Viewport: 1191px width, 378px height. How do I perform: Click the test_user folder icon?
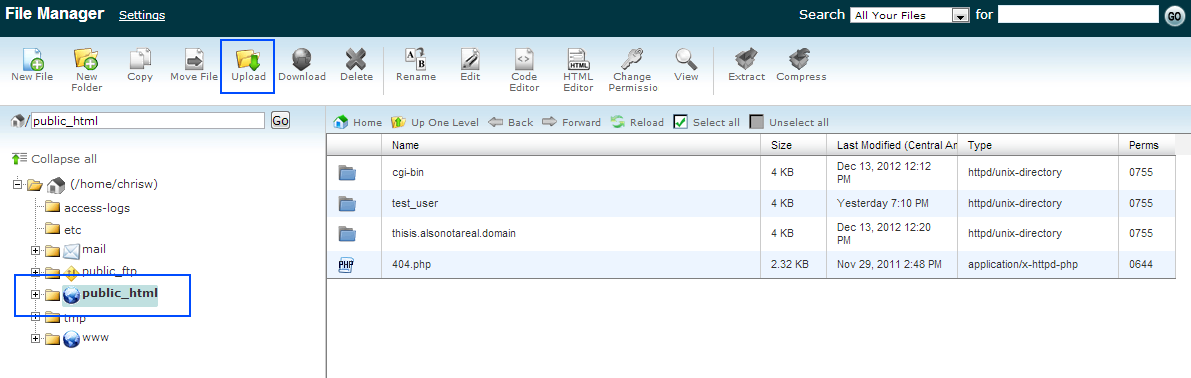[x=347, y=203]
